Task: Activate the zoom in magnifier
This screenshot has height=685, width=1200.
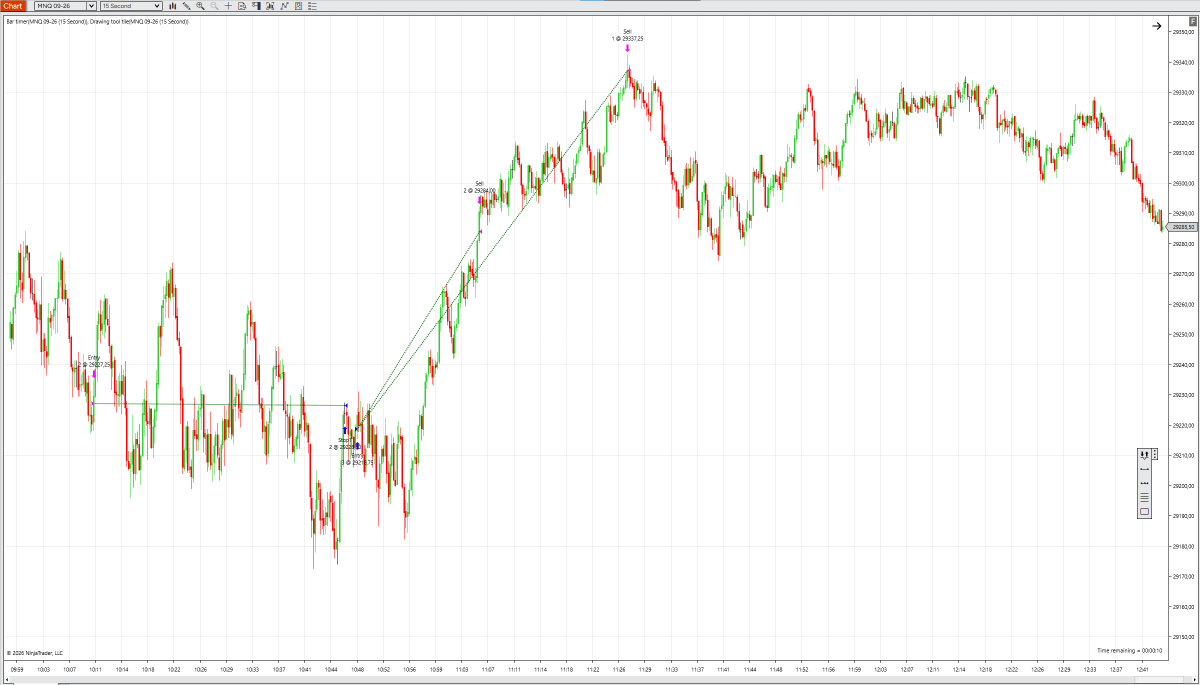Action: pos(200,6)
